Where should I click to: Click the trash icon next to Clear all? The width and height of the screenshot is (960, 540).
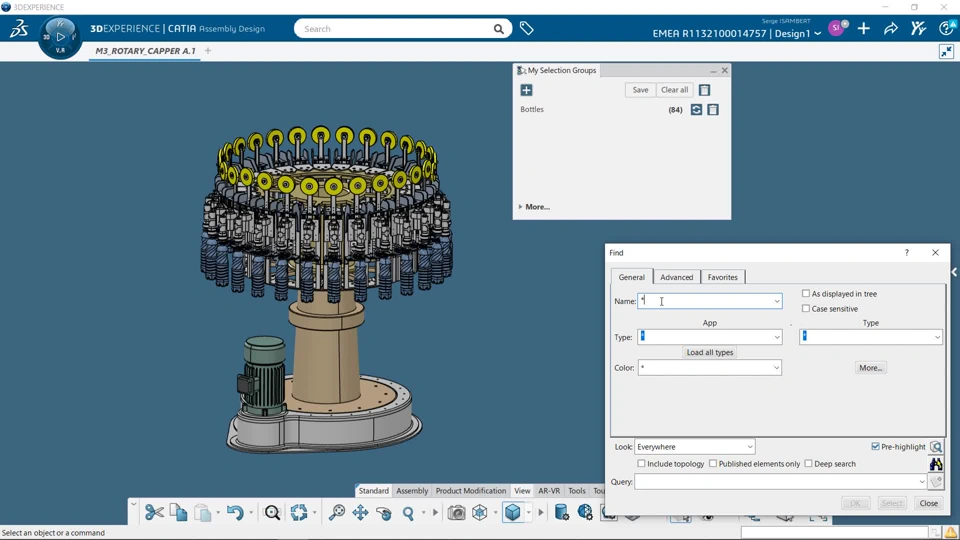[705, 90]
